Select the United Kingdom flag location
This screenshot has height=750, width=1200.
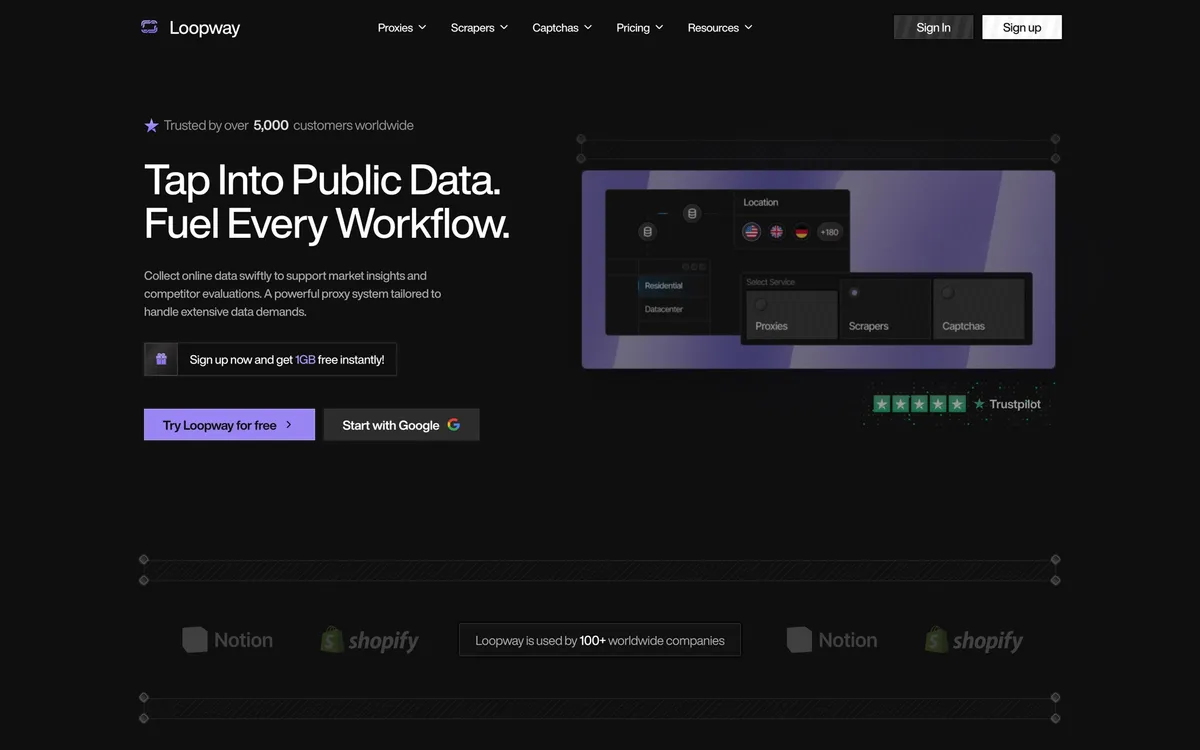pos(777,232)
